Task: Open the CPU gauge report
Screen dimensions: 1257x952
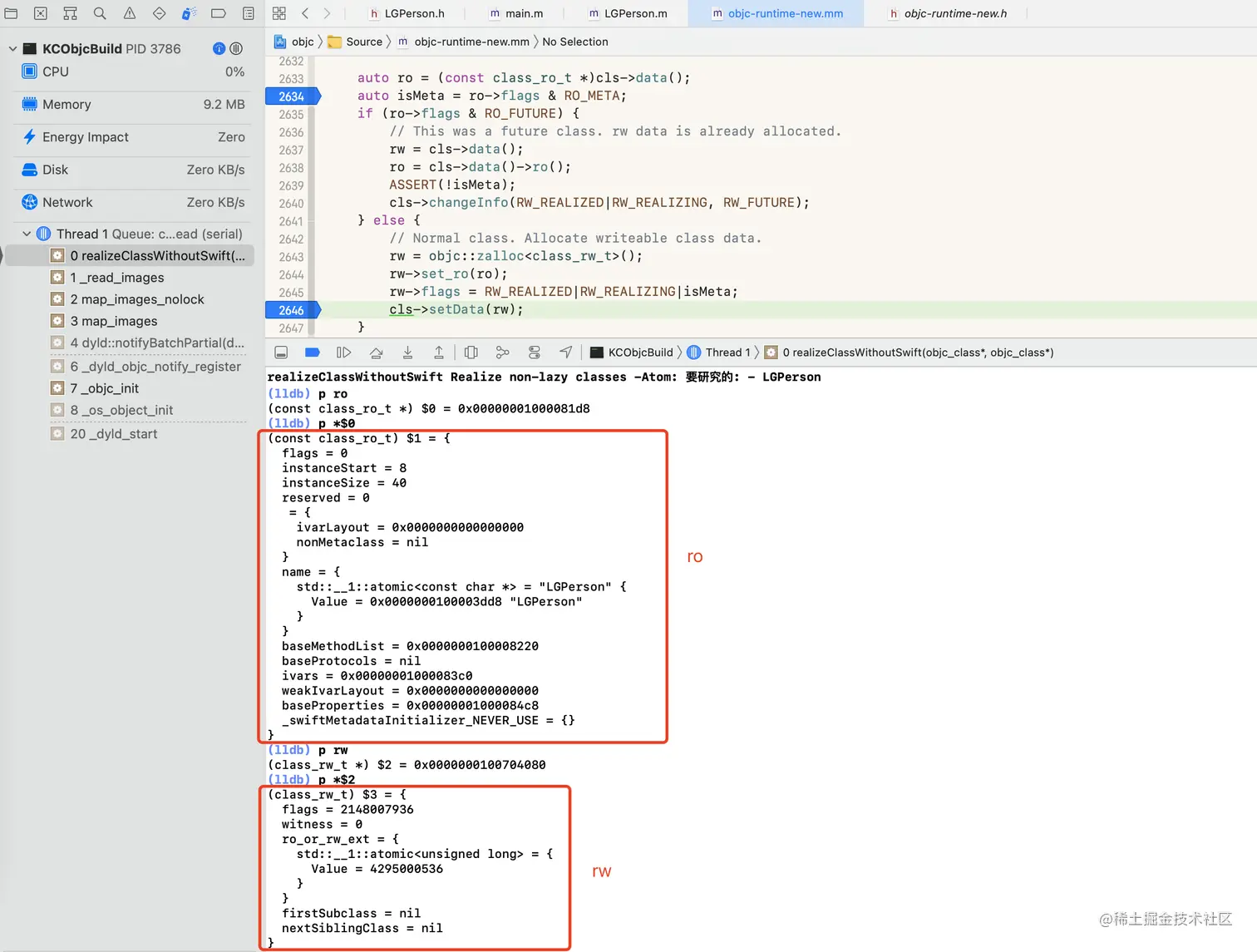Action: (133, 72)
